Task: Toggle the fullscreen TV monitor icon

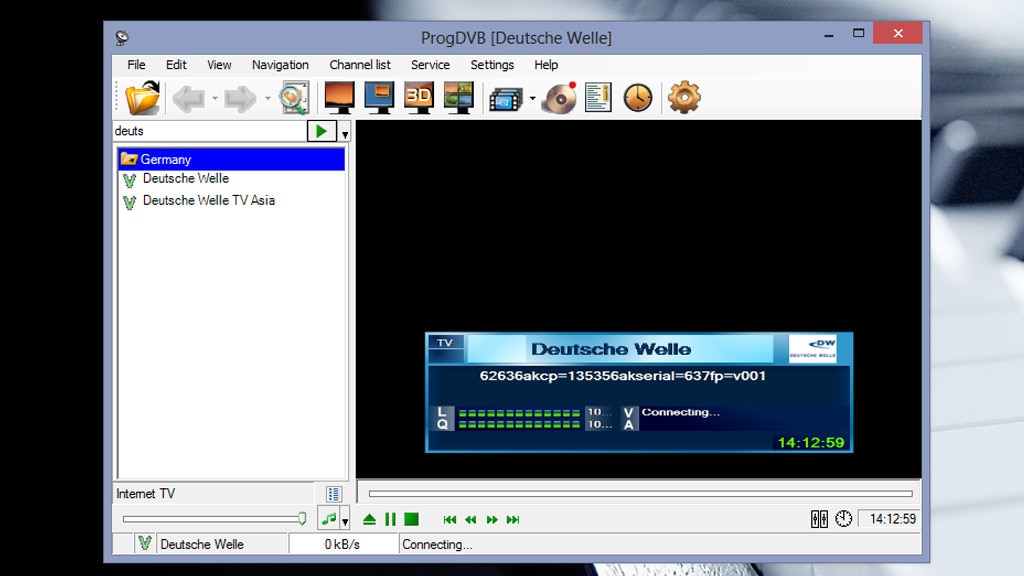Action: tap(340, 97)
